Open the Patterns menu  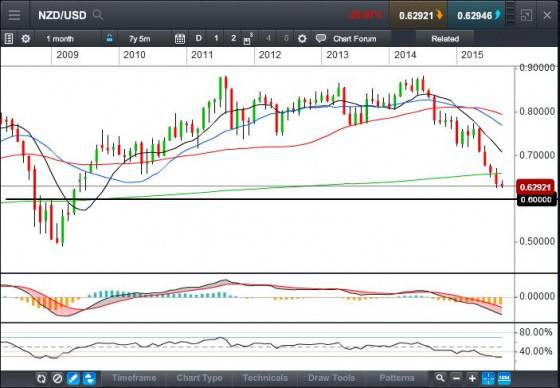[396, 378]
